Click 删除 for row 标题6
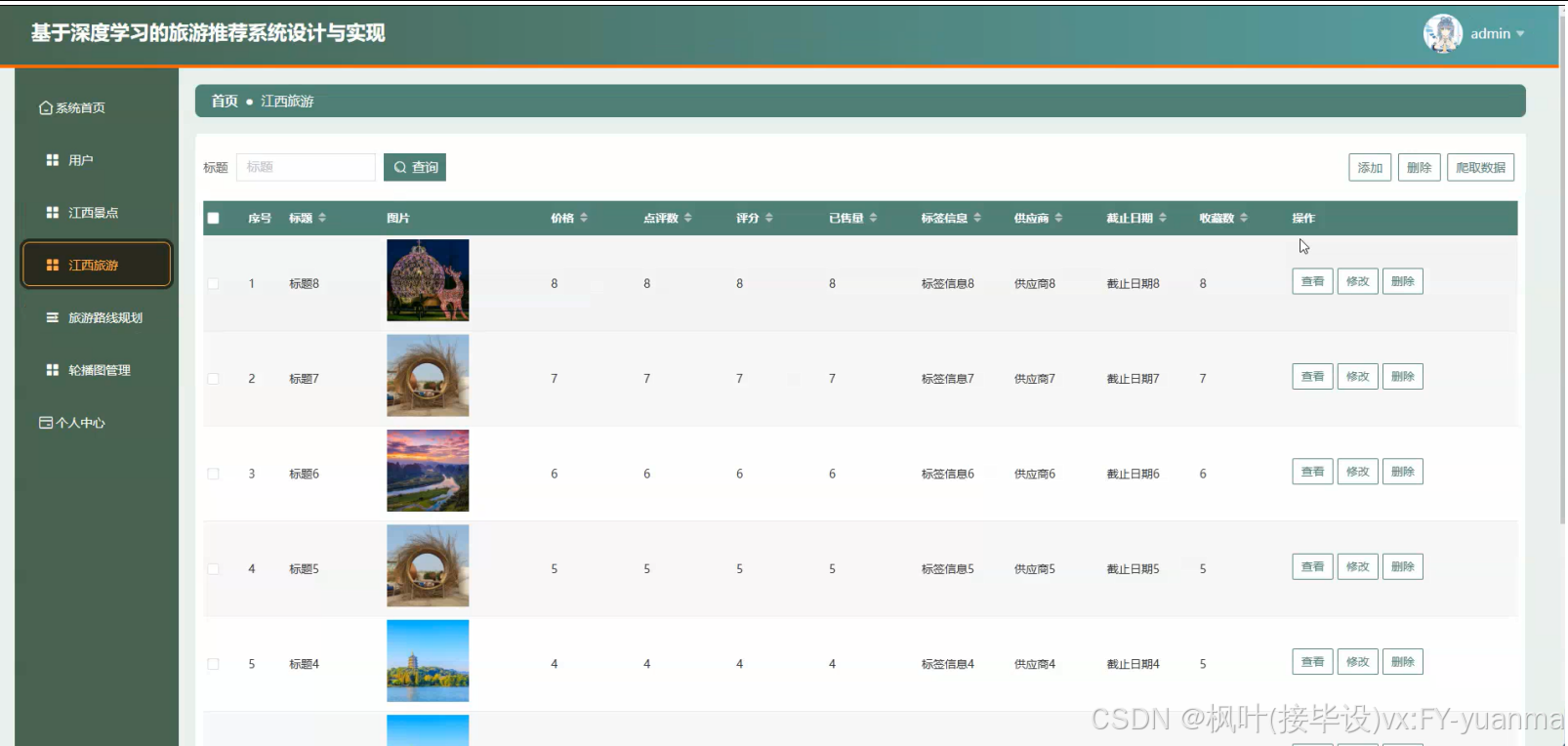The image size is (1568, 746). click(x=1402, y=472)
